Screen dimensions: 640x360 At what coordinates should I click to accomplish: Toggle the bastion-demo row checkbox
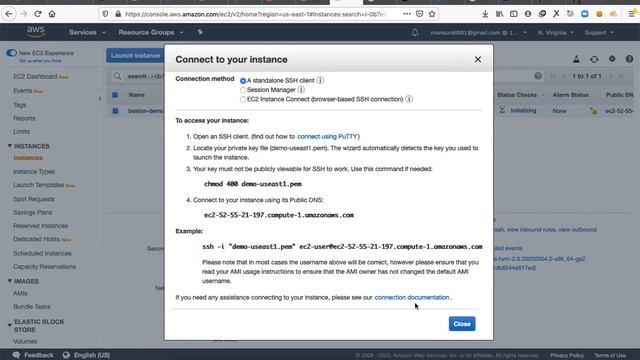[115, 111]
